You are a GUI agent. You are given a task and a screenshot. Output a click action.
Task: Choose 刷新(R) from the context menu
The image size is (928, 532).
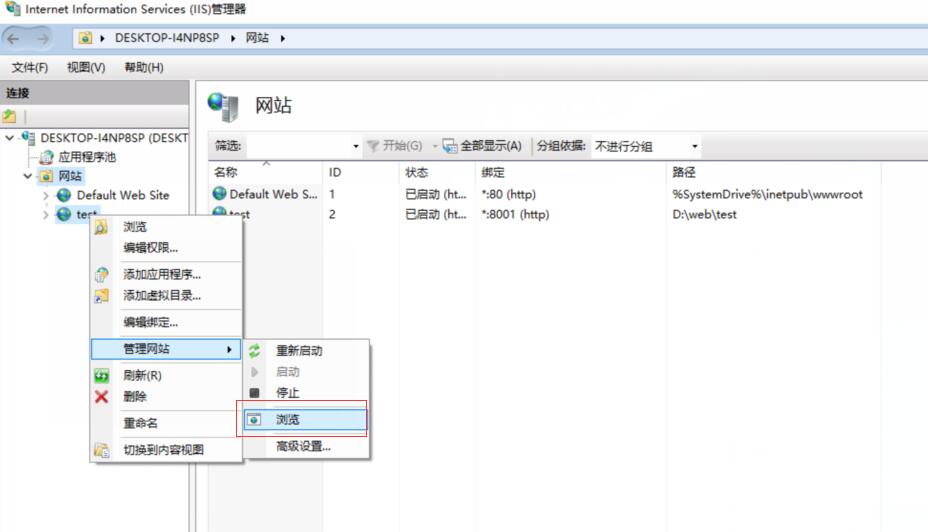click(142, 375)
